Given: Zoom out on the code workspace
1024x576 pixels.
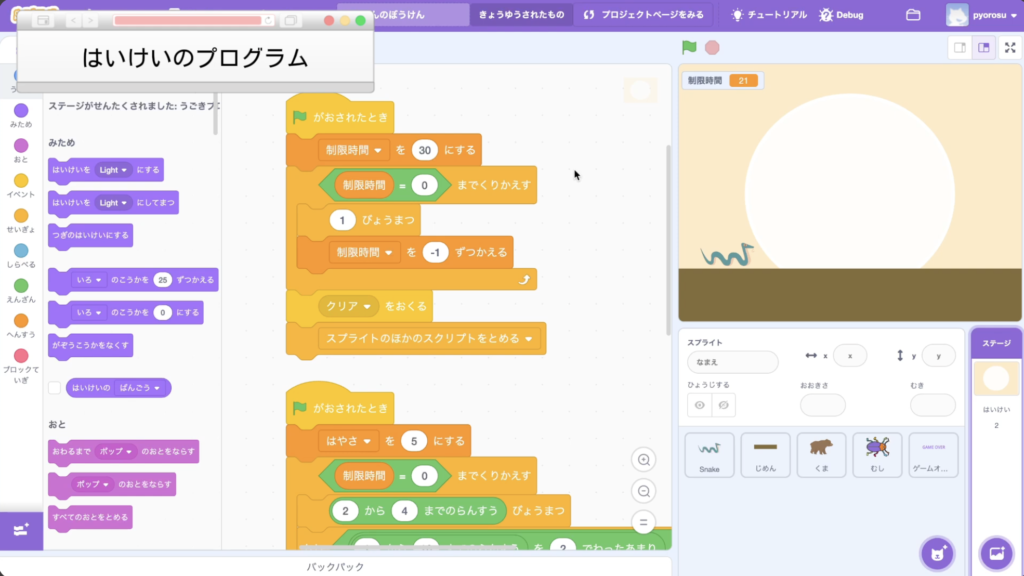Looking at the screenshot, I should [644, 491].
